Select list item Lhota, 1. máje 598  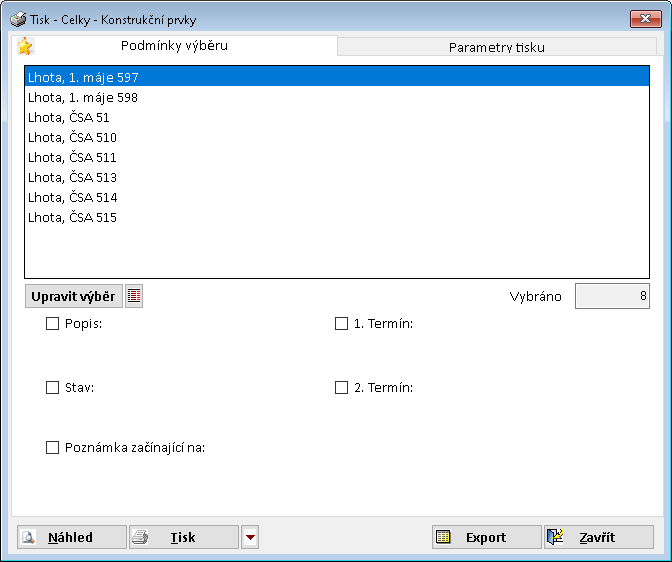(83, 98)
